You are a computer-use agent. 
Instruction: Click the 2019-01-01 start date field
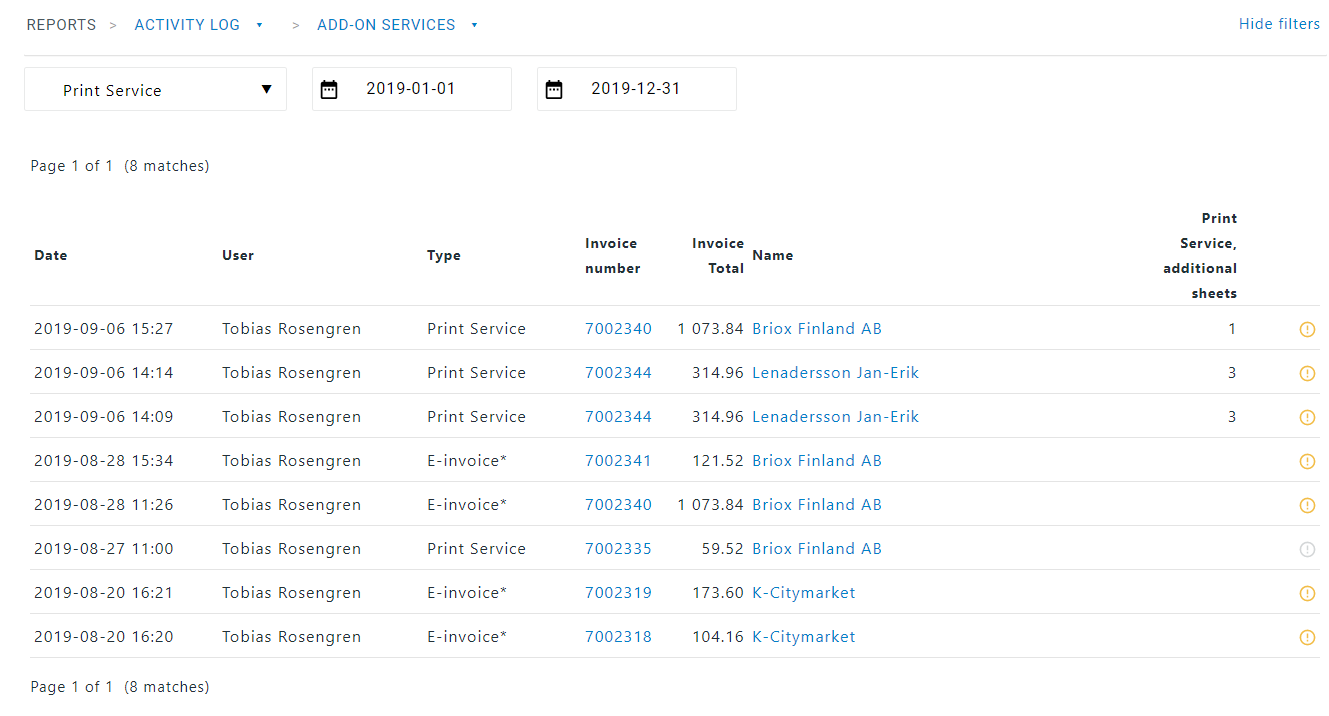(411, 89)
